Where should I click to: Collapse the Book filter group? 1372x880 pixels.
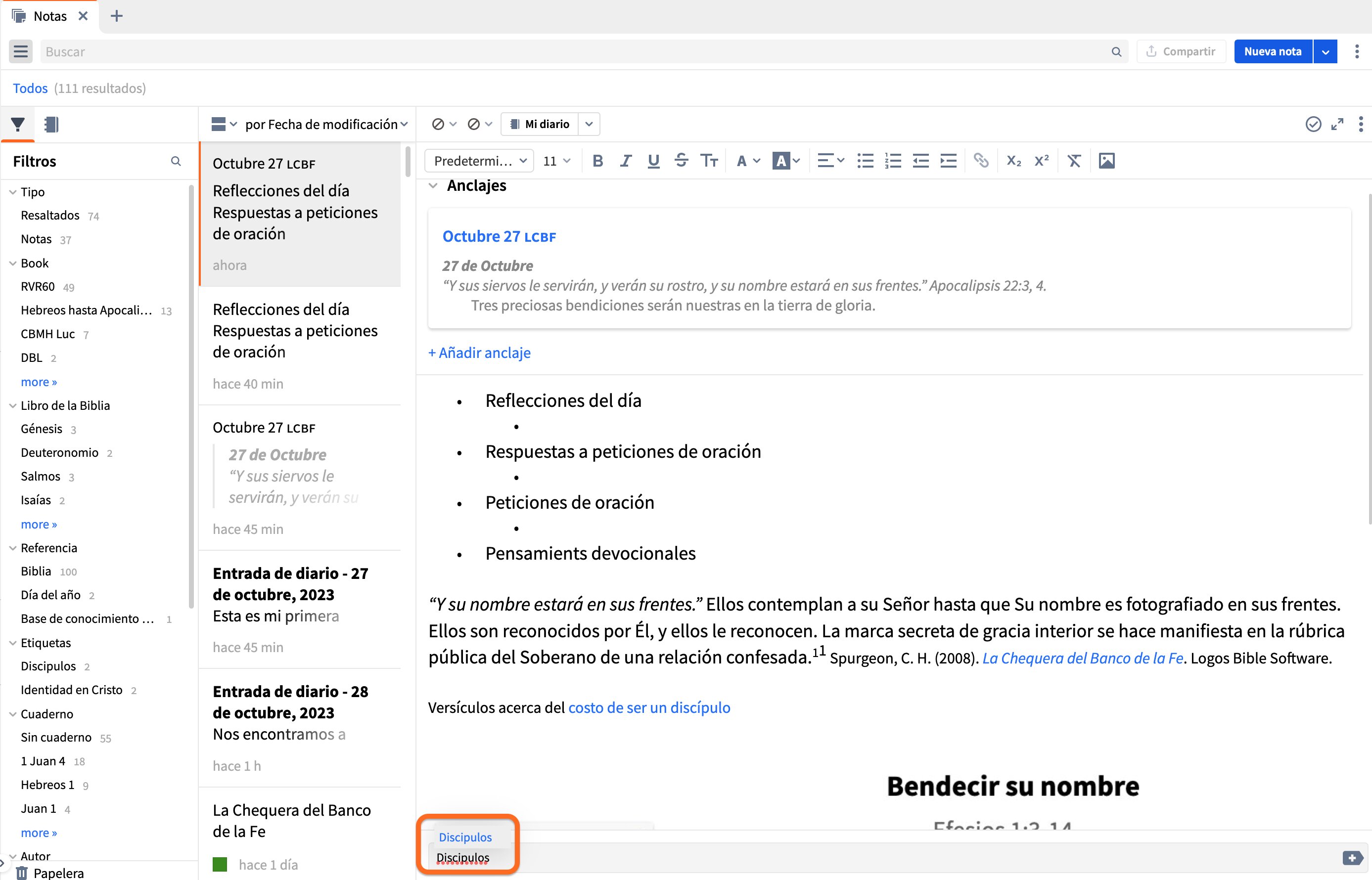click(12, 264)
